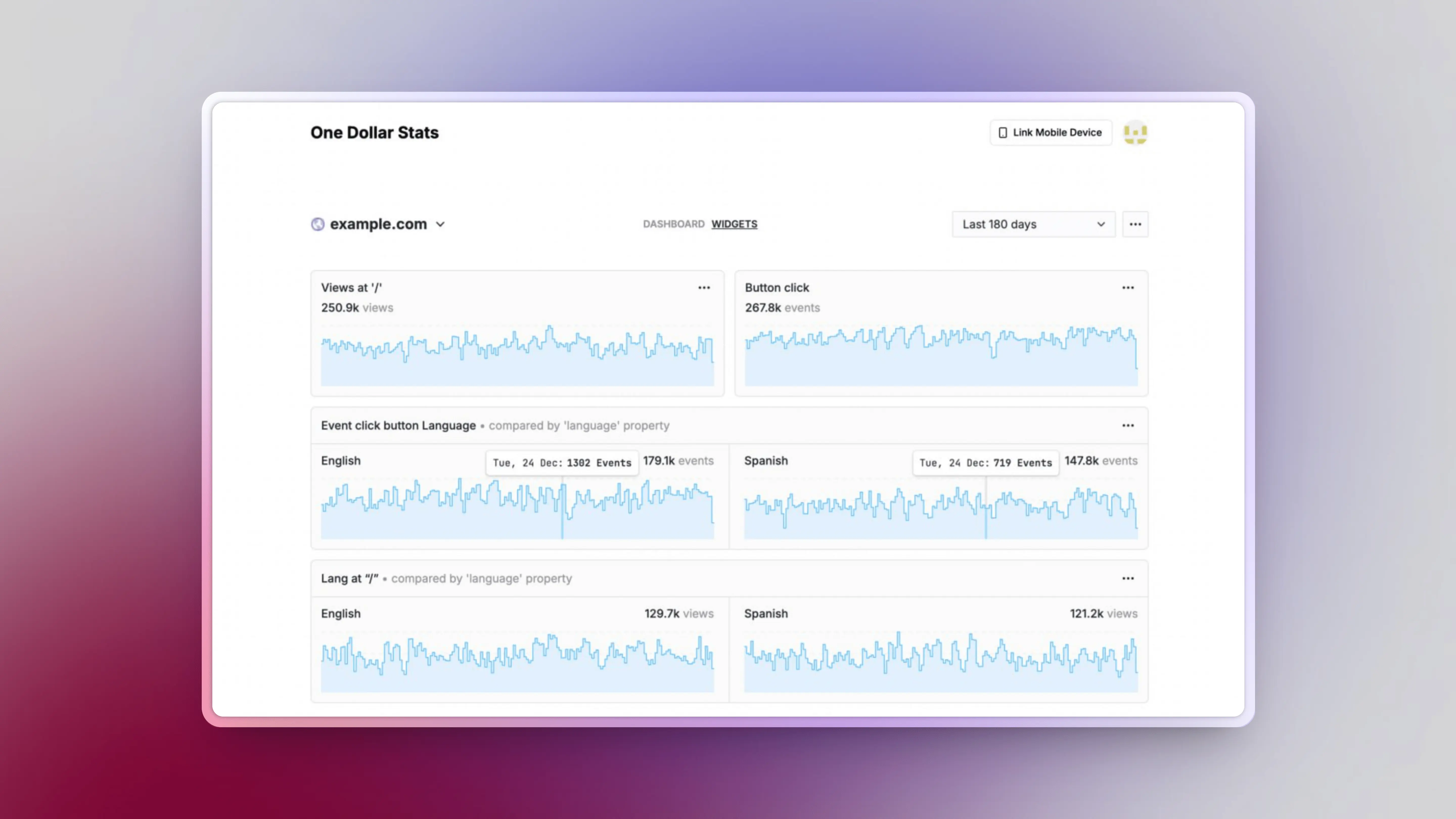Click the Views at '/' chart
The height and width of the screenshot is (819, 1456).
tap(517, 355)
